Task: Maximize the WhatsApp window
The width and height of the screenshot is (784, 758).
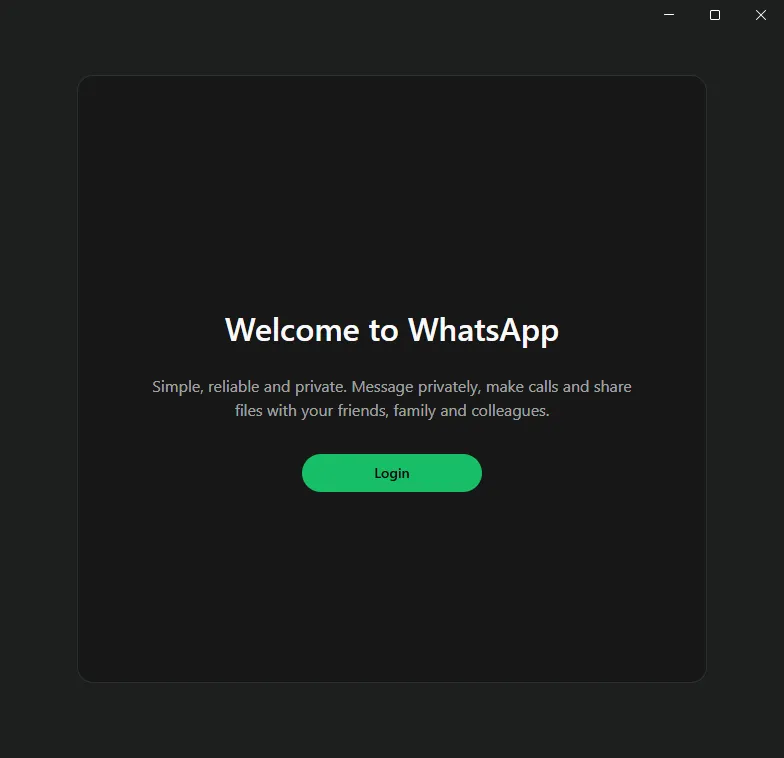Action: (x=715, y=15)
